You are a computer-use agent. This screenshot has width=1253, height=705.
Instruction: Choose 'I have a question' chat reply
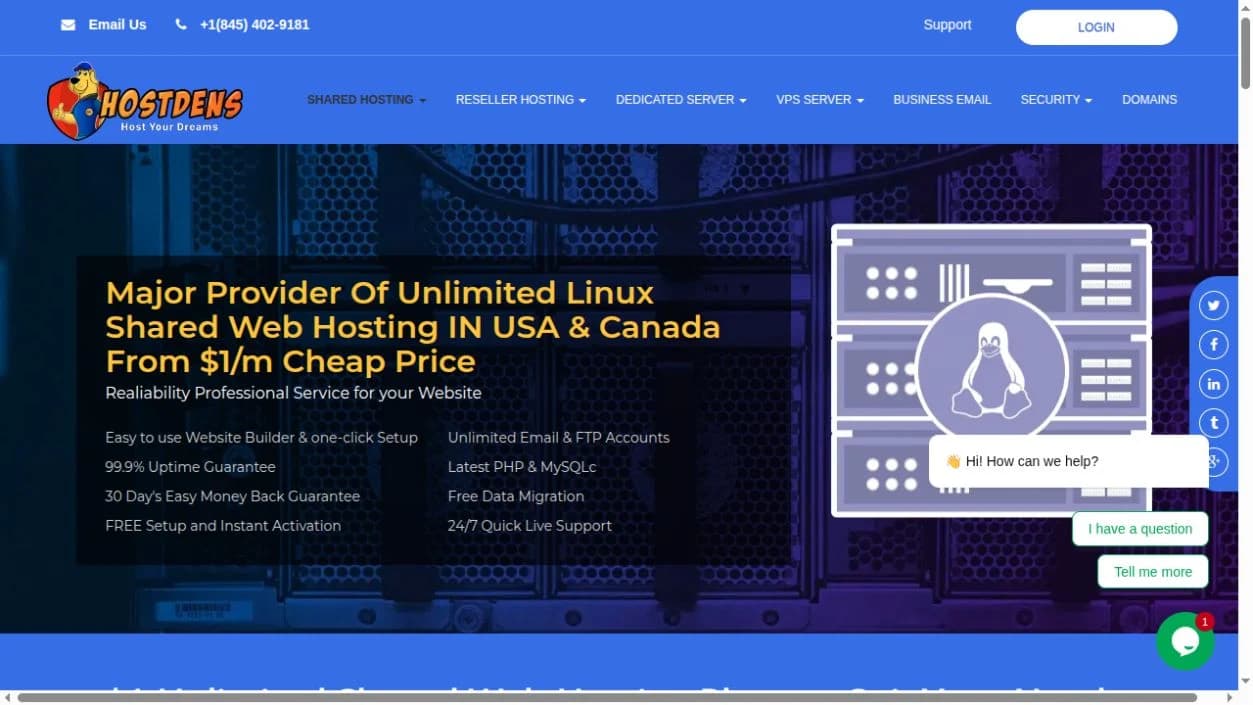tap(1140, 529)
